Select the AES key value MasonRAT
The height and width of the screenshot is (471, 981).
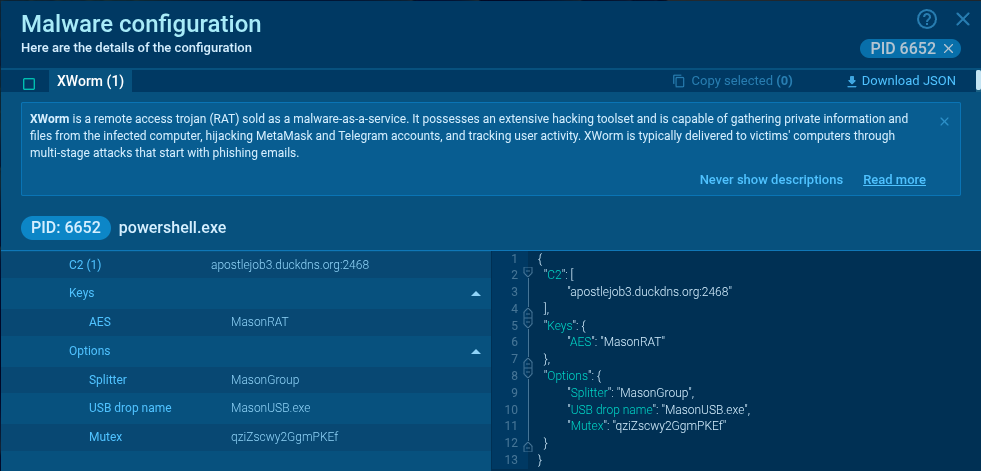tap(260, 322)
